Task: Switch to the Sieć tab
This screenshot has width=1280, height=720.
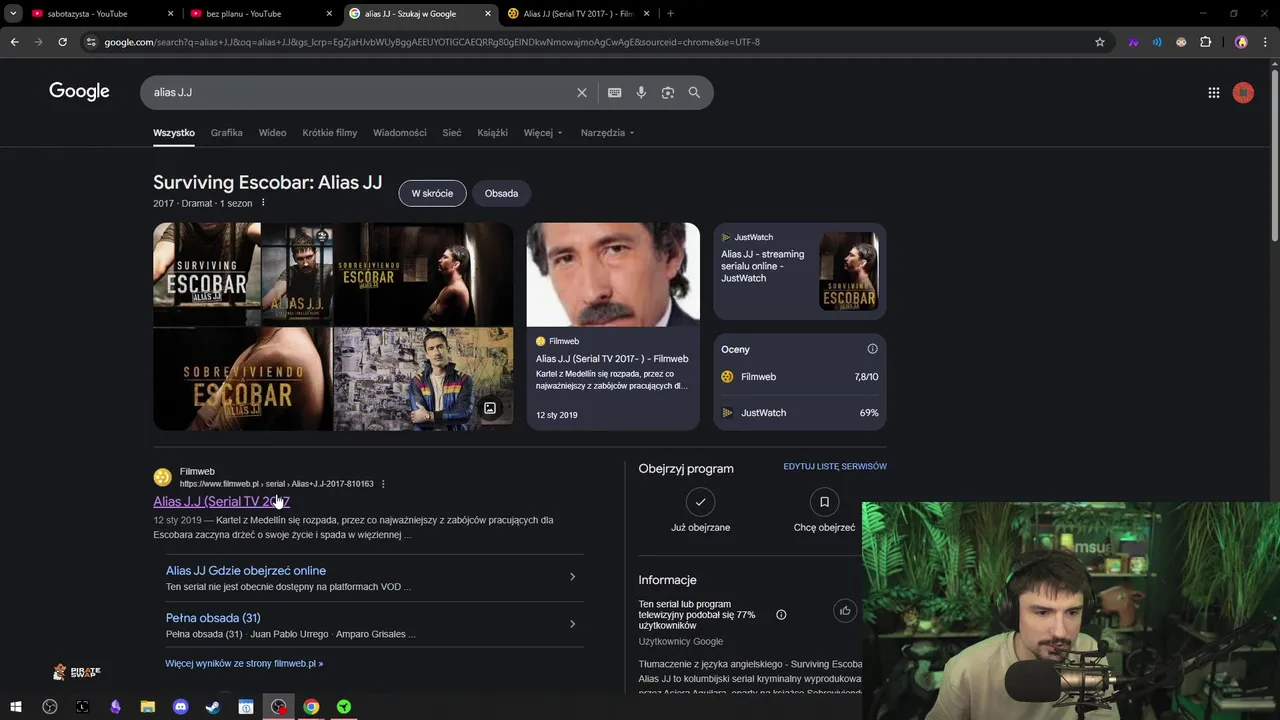Action: pos(452,133)
